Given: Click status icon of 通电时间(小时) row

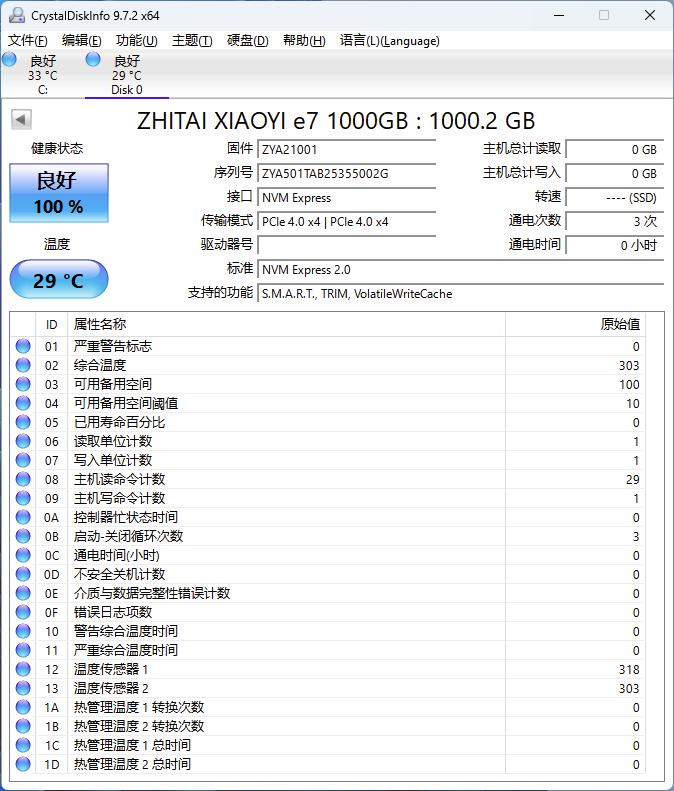Looking at the screenshot, I should coord(23,555).
